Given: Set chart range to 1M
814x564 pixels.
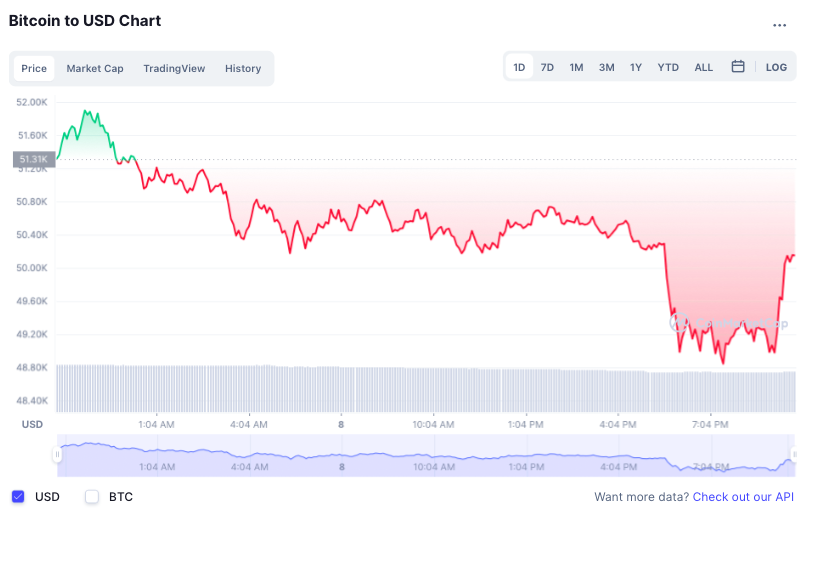Looking at the screenshot, I should [x=576, y=67].
